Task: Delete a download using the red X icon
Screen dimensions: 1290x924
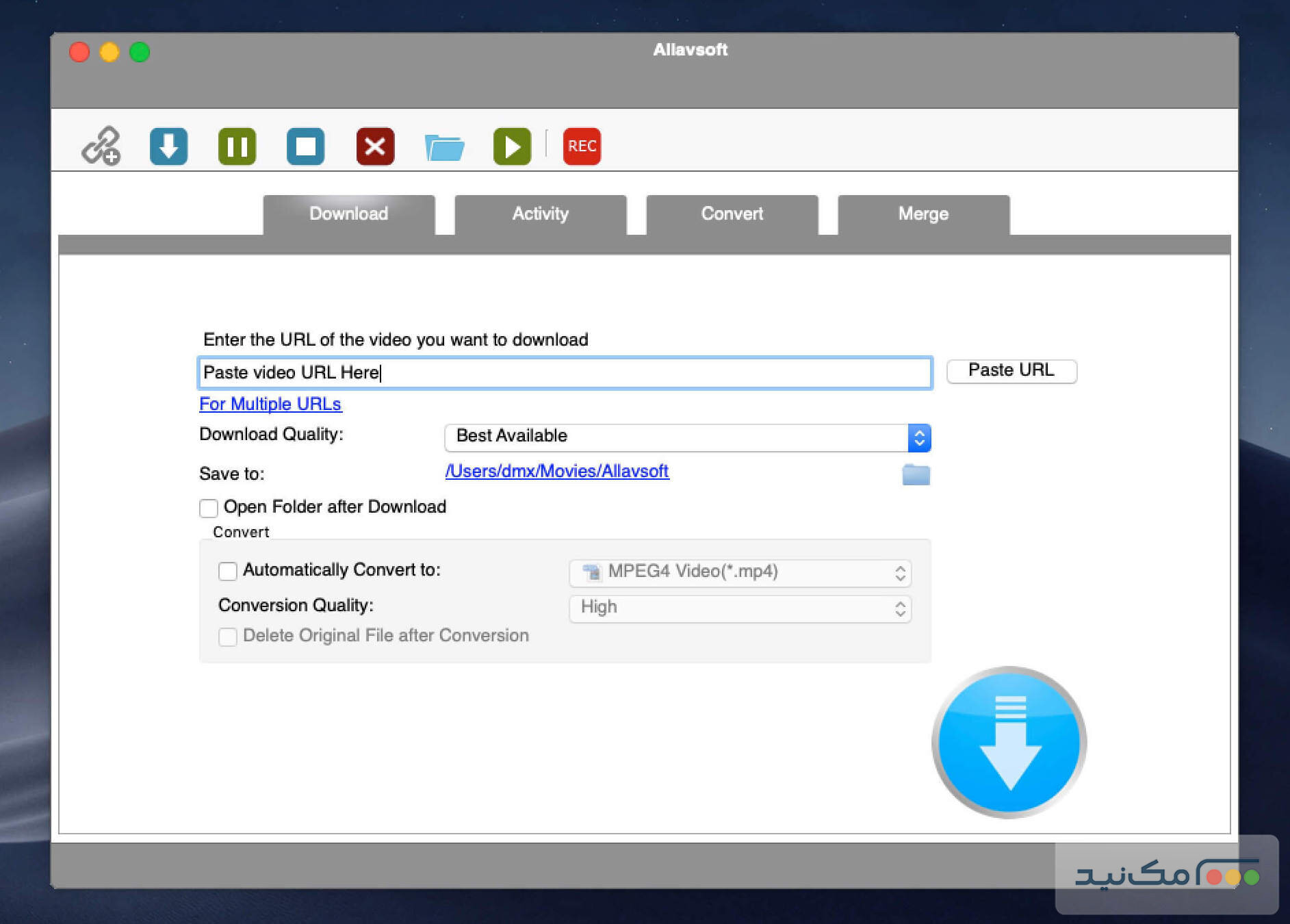Action: point(375,146)
